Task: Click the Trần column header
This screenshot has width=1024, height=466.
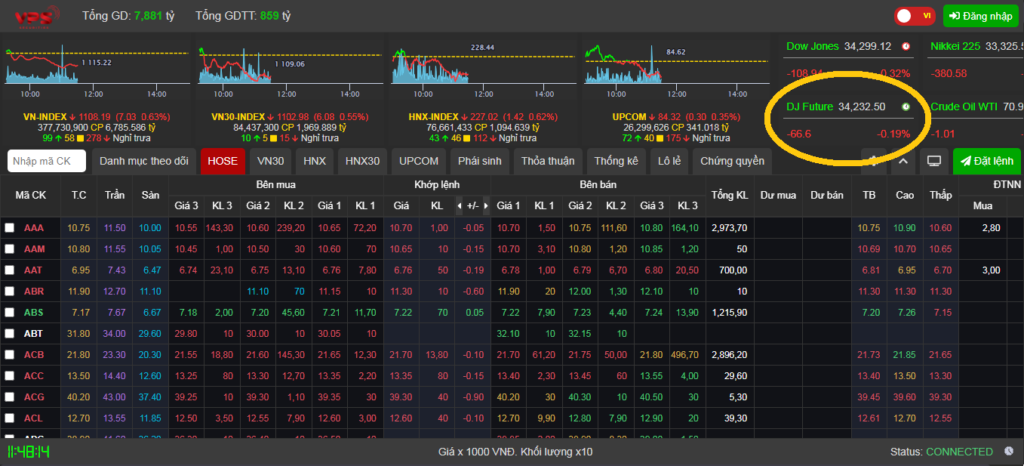Action: coord(115,195)
